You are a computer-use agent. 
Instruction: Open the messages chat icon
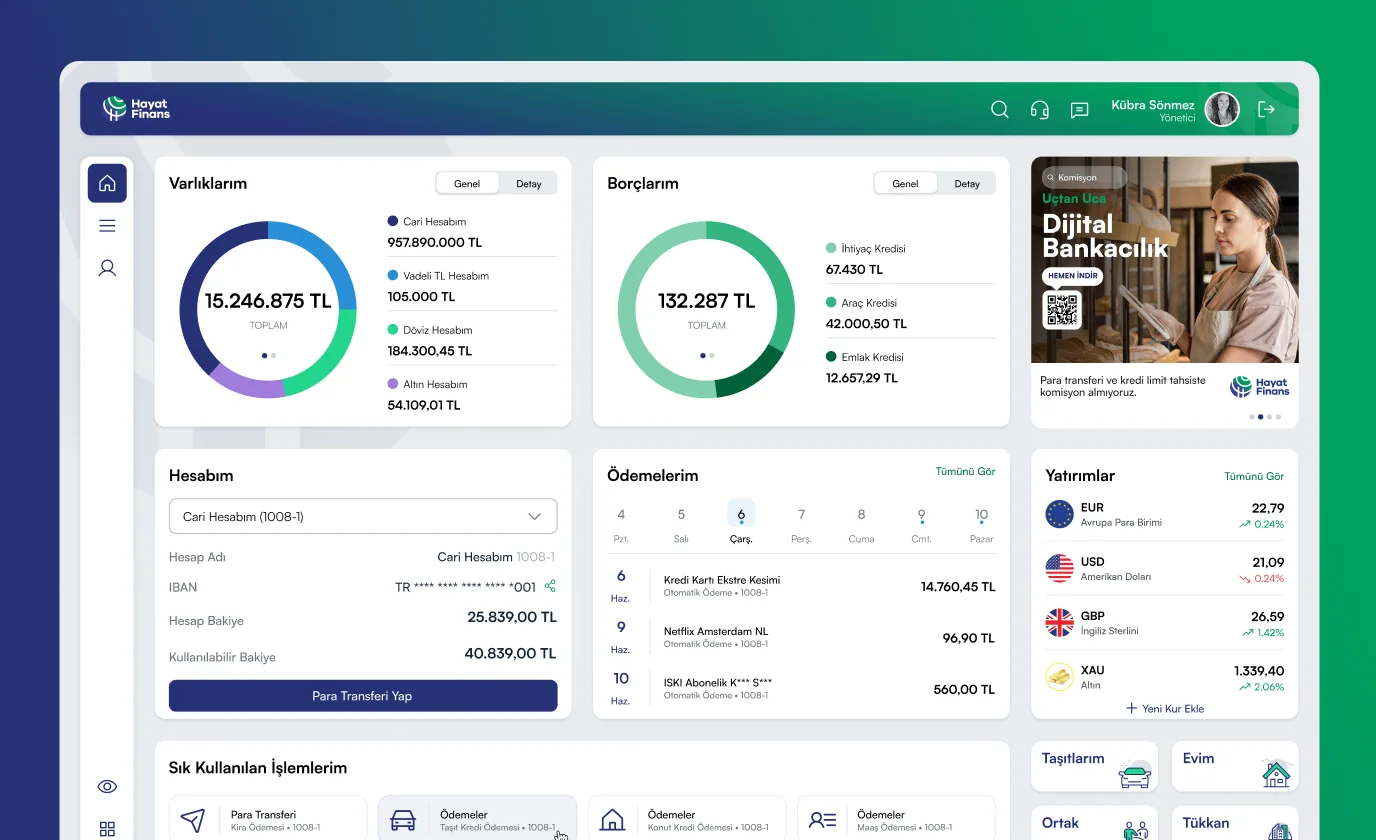[x=1079, y=110]
